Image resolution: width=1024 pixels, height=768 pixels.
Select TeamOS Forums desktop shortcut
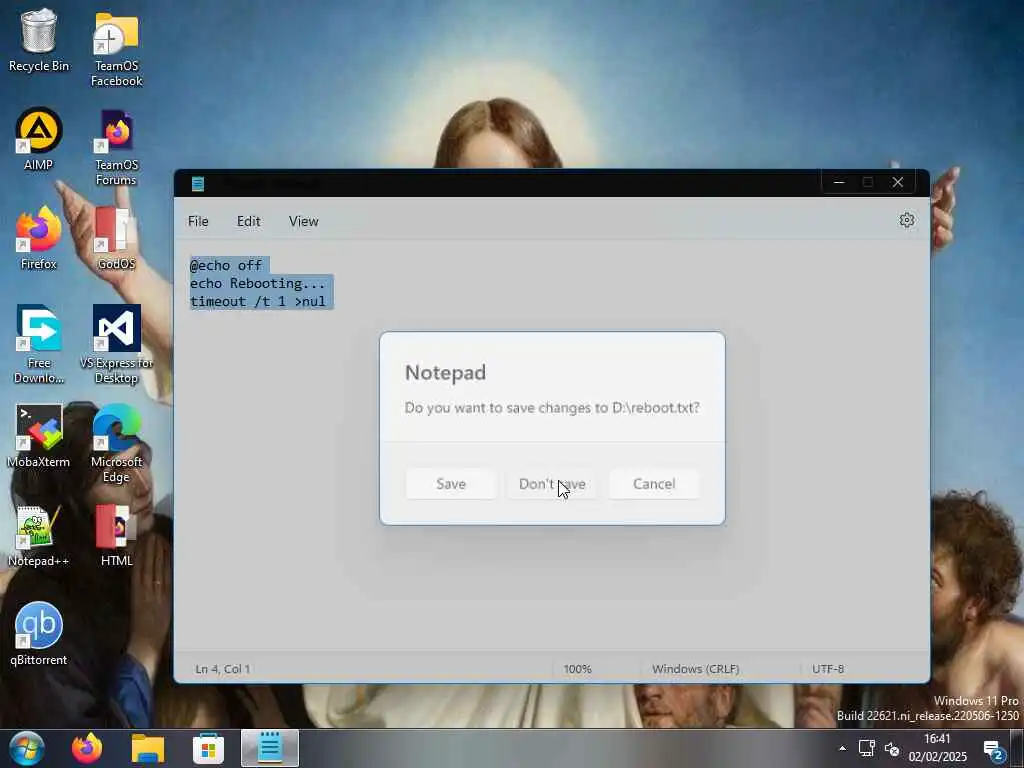click(116, 148)
